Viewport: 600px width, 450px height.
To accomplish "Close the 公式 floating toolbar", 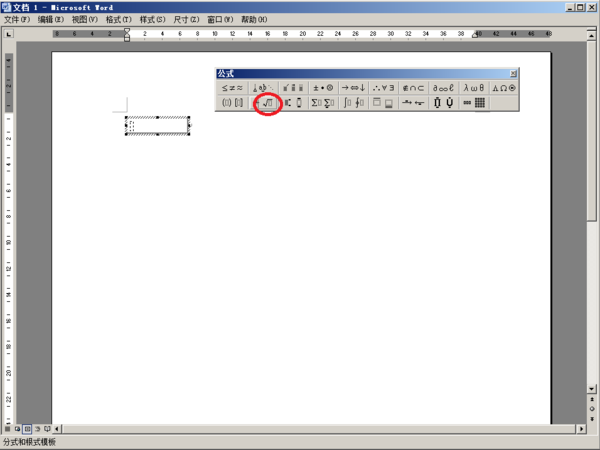I will 513,73.
